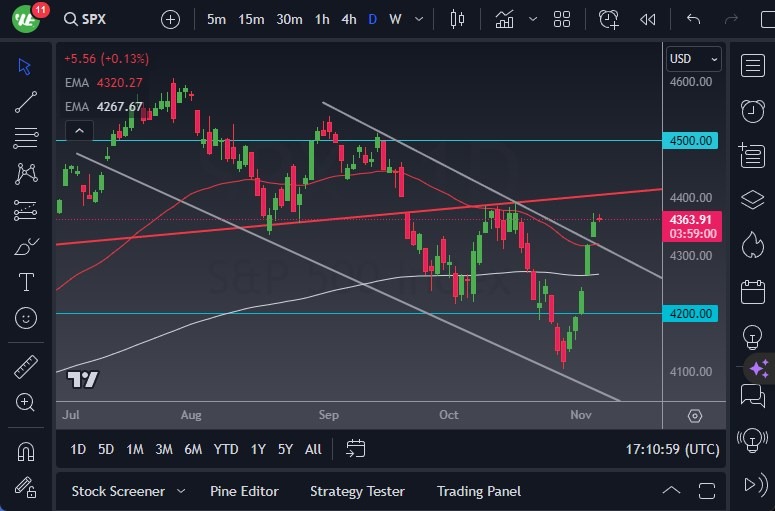Click the bar replay rewind icon
This screenshot has height=511, width=775.
click(648, 19)
